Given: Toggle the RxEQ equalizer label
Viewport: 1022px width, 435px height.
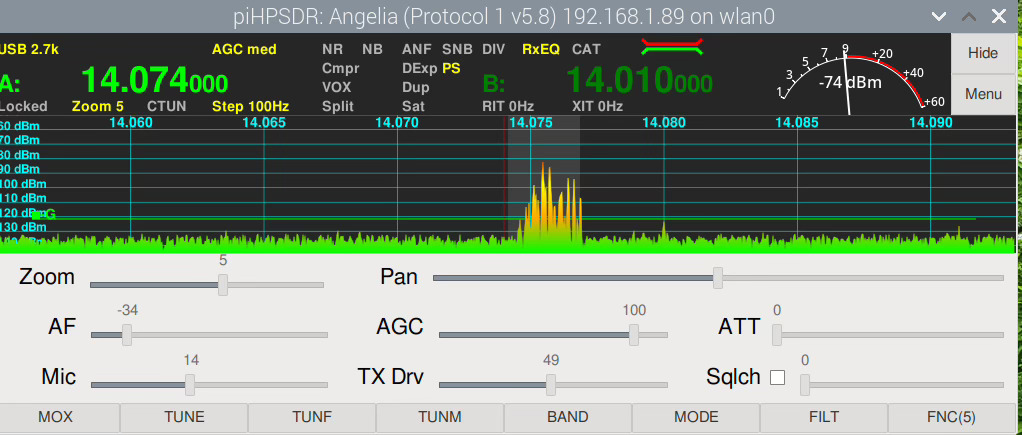Looking at the screenshot, I should [540, 49].
